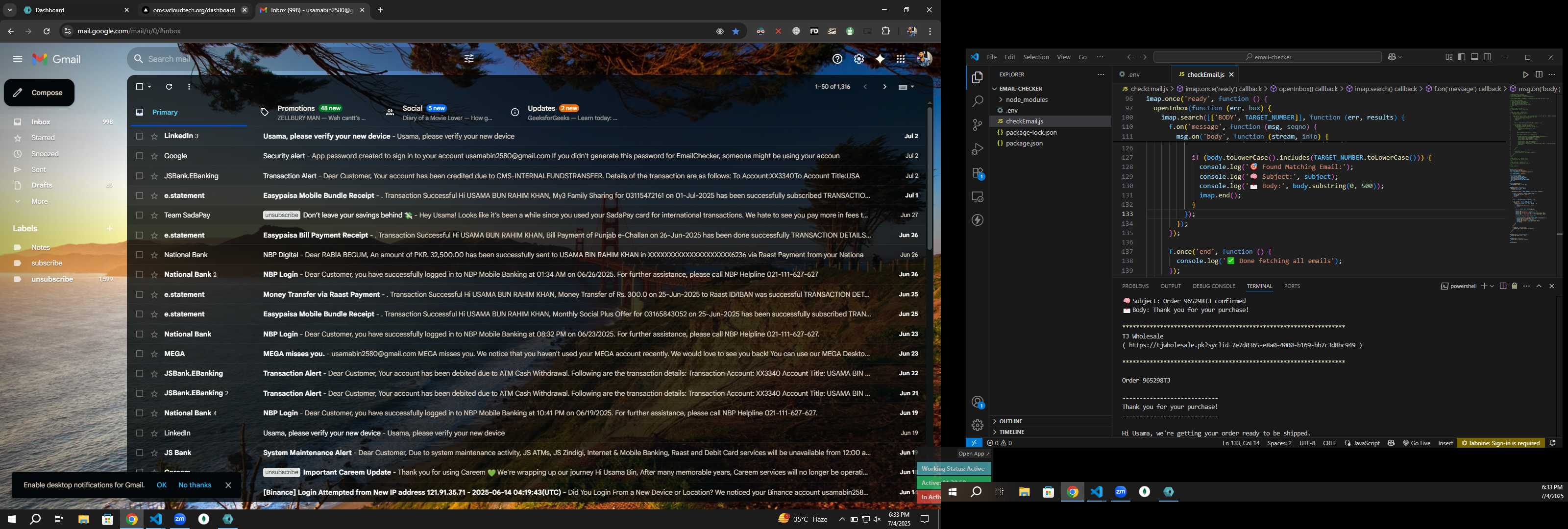Image resolution: width=1568 pixels, height=529 pixels.
Task: Click Gmail refresh icon above inbox
Action: 169,87
